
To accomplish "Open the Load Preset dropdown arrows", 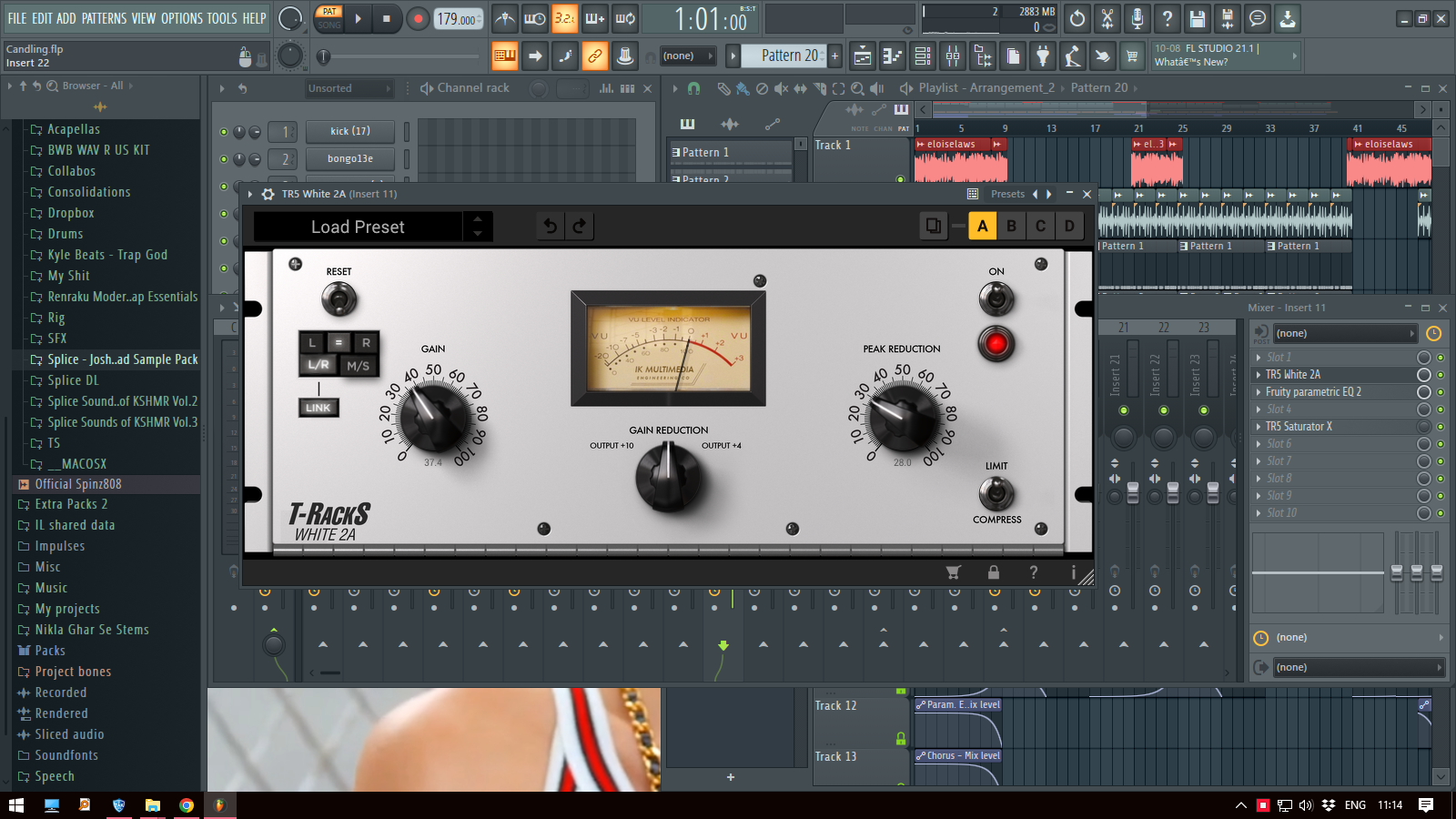I will (478, 226).
